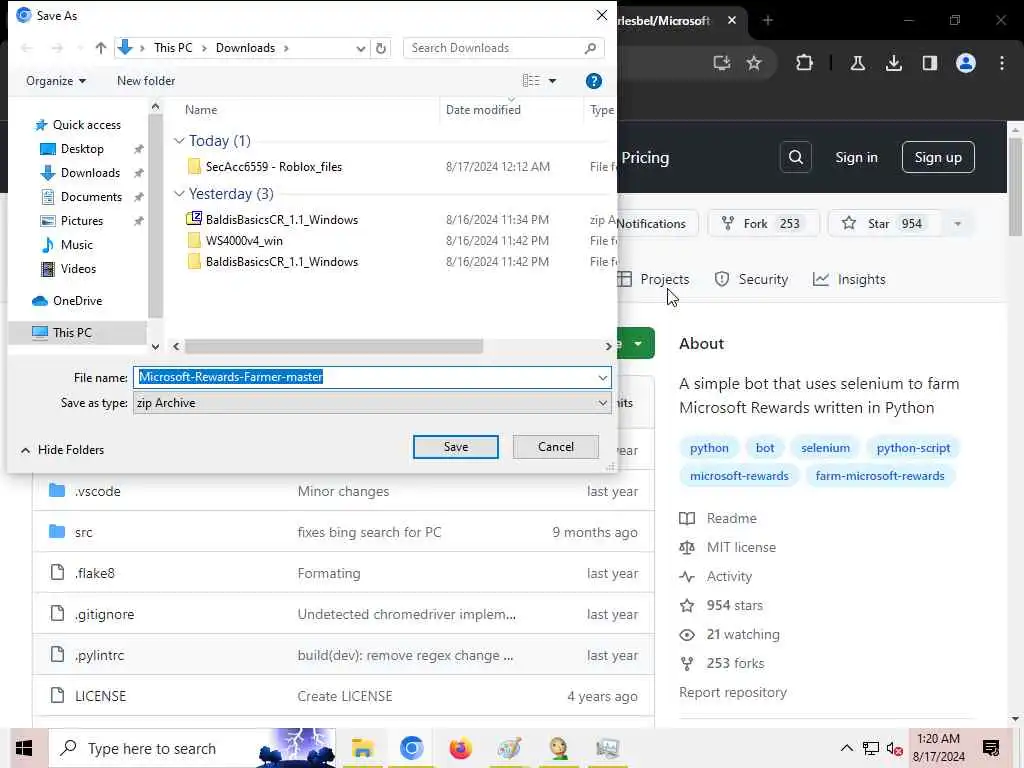The width and height of the screenshot is (1024, 768).
Task: Open a new Chrome tab
Action: coord(768,20)
